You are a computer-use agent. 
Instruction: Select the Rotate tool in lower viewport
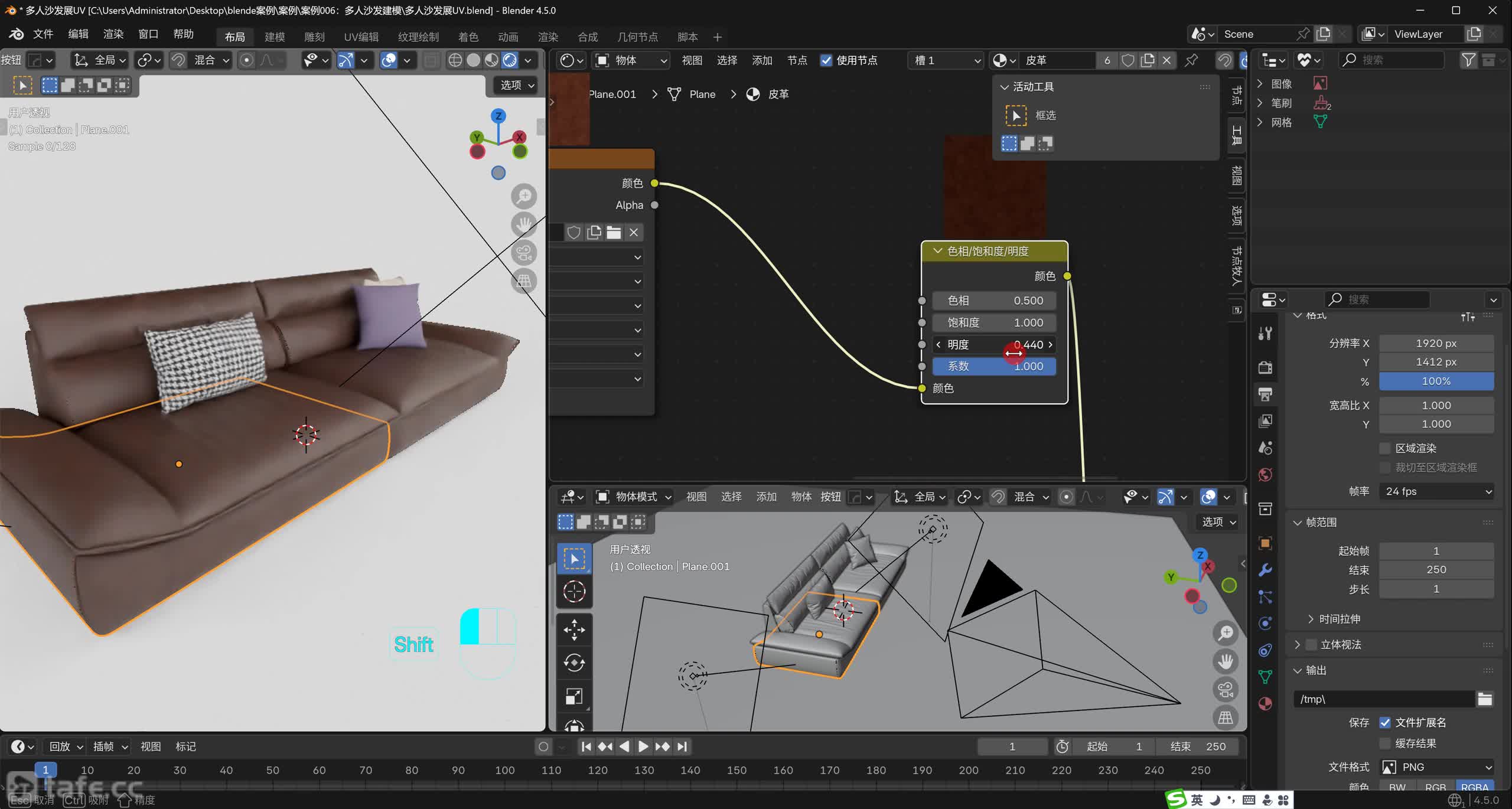pyautogui.click(x=573, y=663)
